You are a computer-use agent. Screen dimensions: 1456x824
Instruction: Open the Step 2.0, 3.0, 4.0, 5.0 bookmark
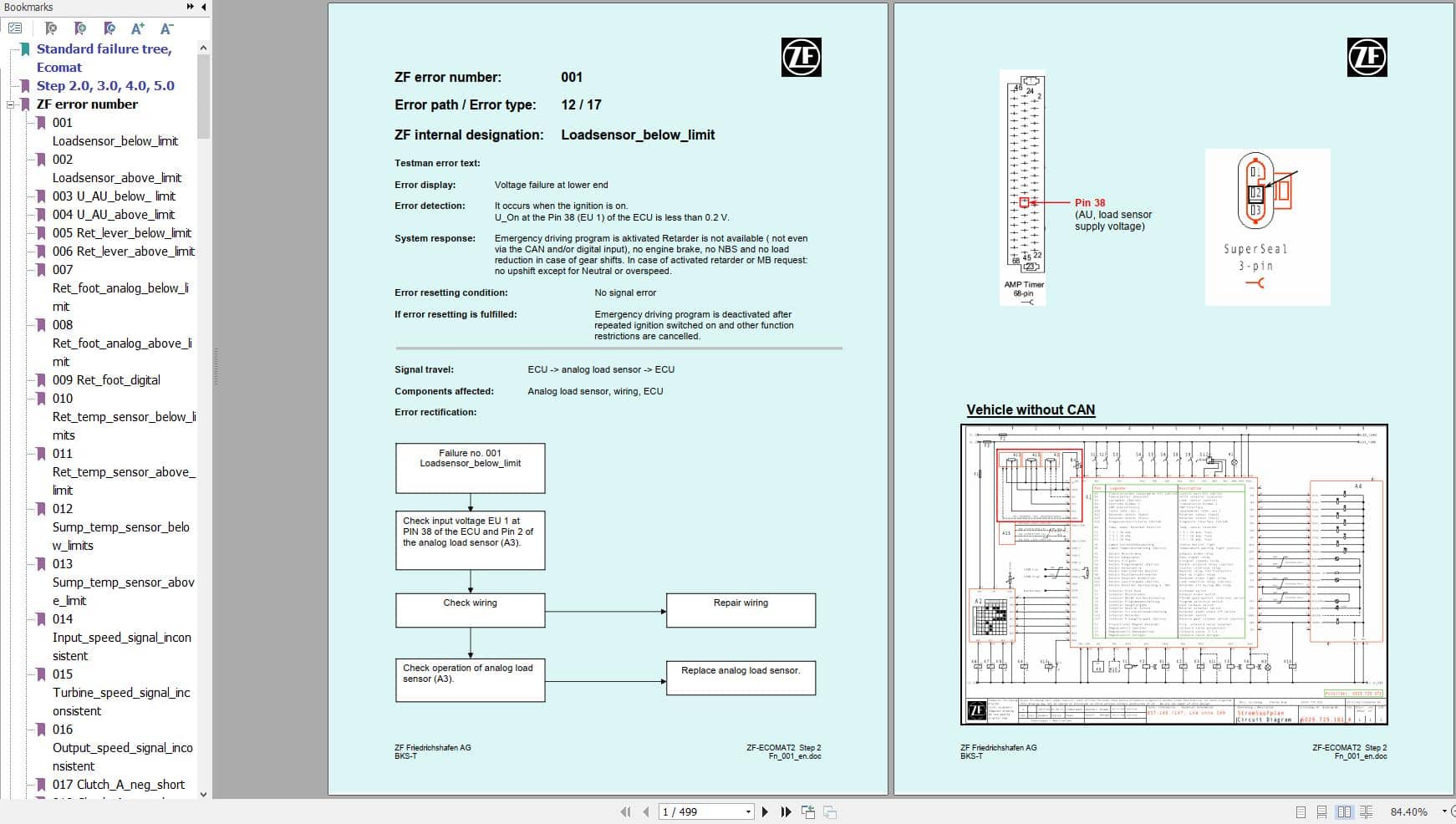(x=105, y=85)
